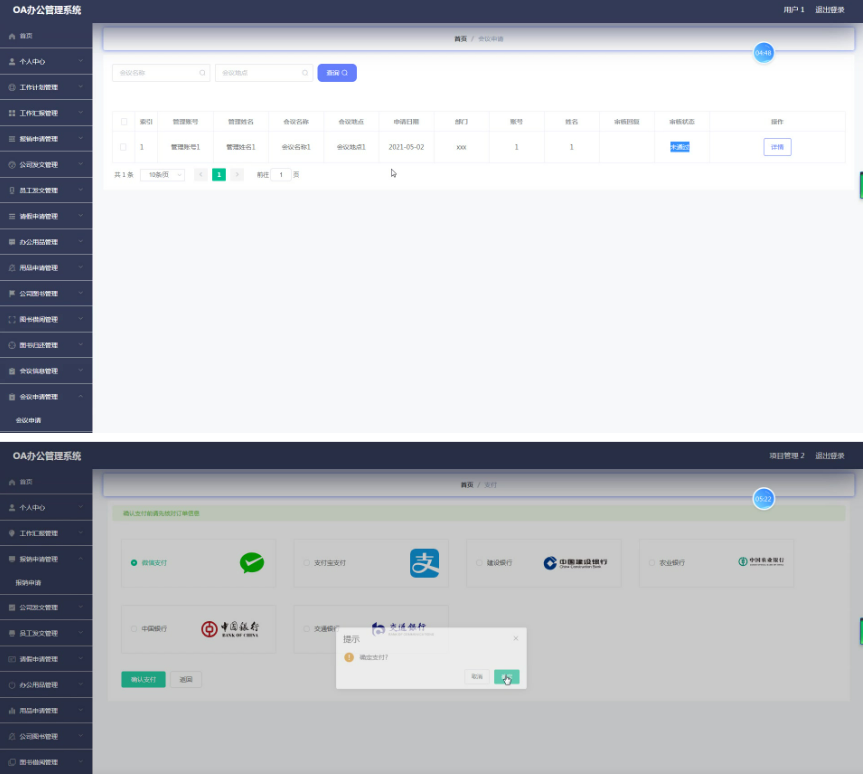This screenshot has width=863, height=775.
Task: Select the 支付宝支付 radio button
Action: pos(307,563)
